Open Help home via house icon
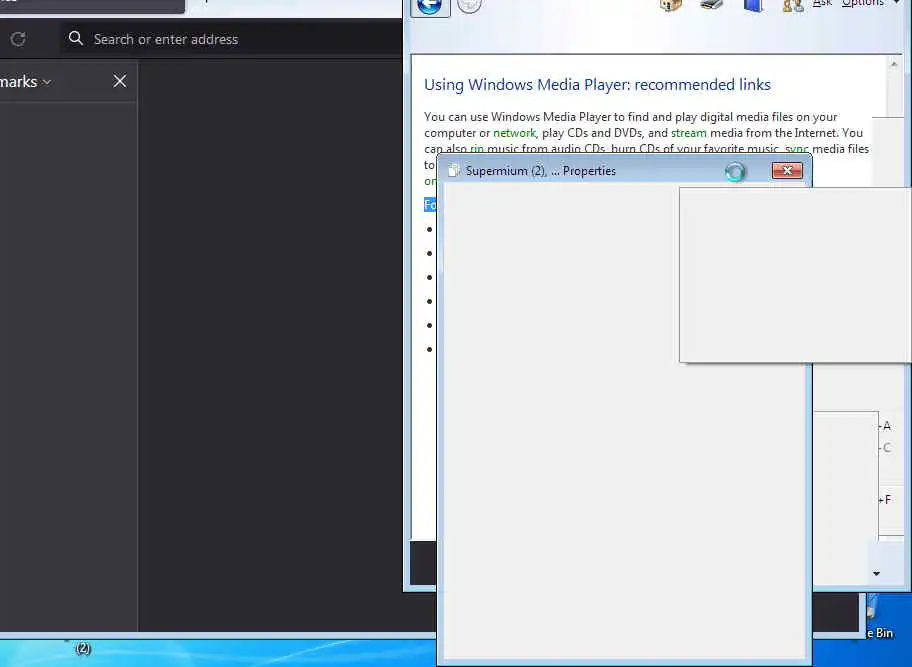 pyautogui.click(x=670, y=5)
